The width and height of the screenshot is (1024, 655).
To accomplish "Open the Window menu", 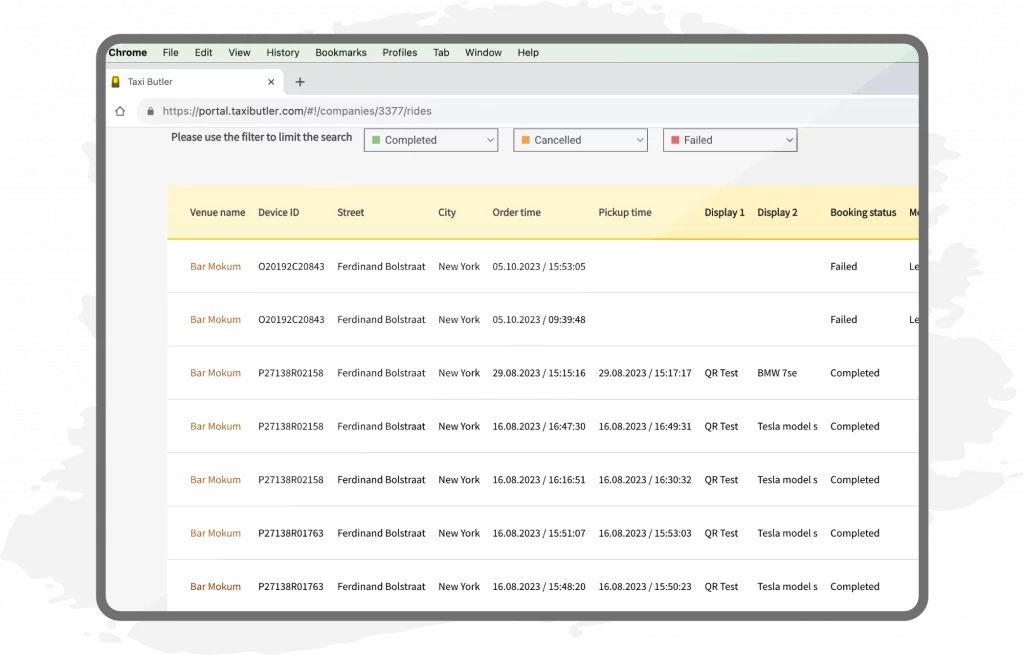I will (x=483, y=52).
